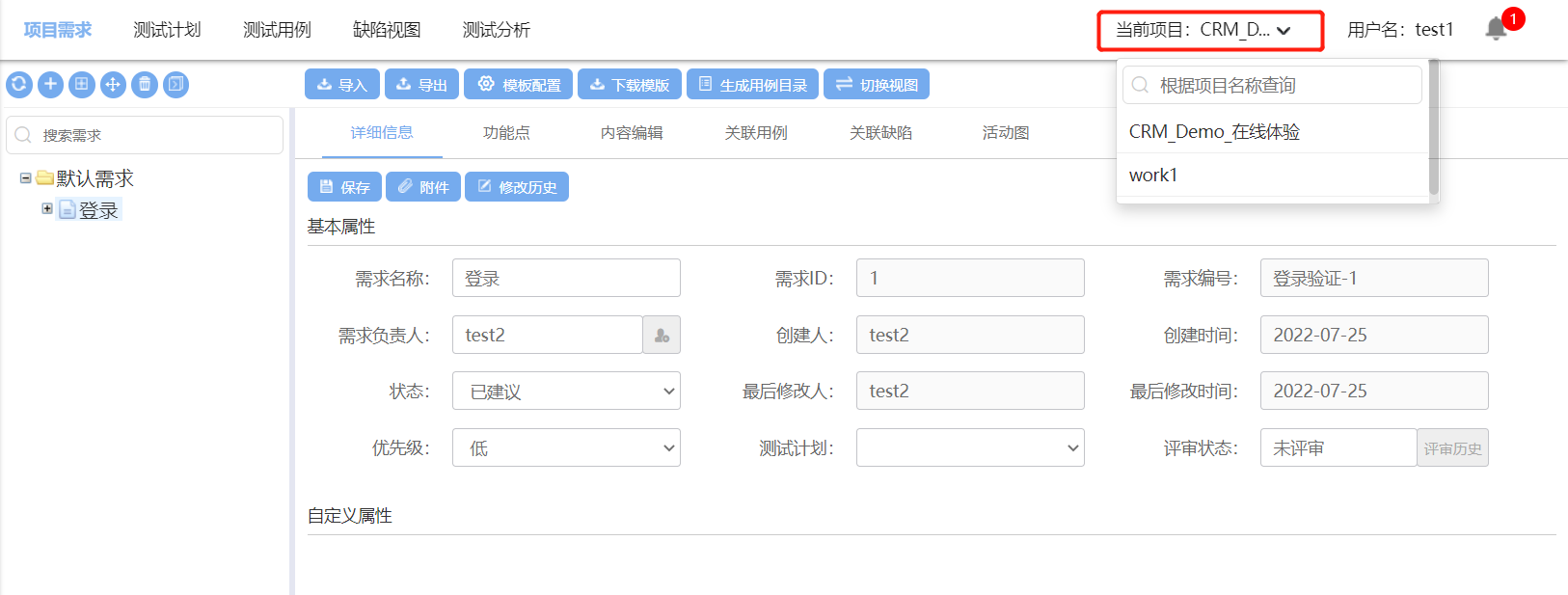Click the person picker icon beside 需求负责人
This screenshot has width=1568, height=595.
662,336
